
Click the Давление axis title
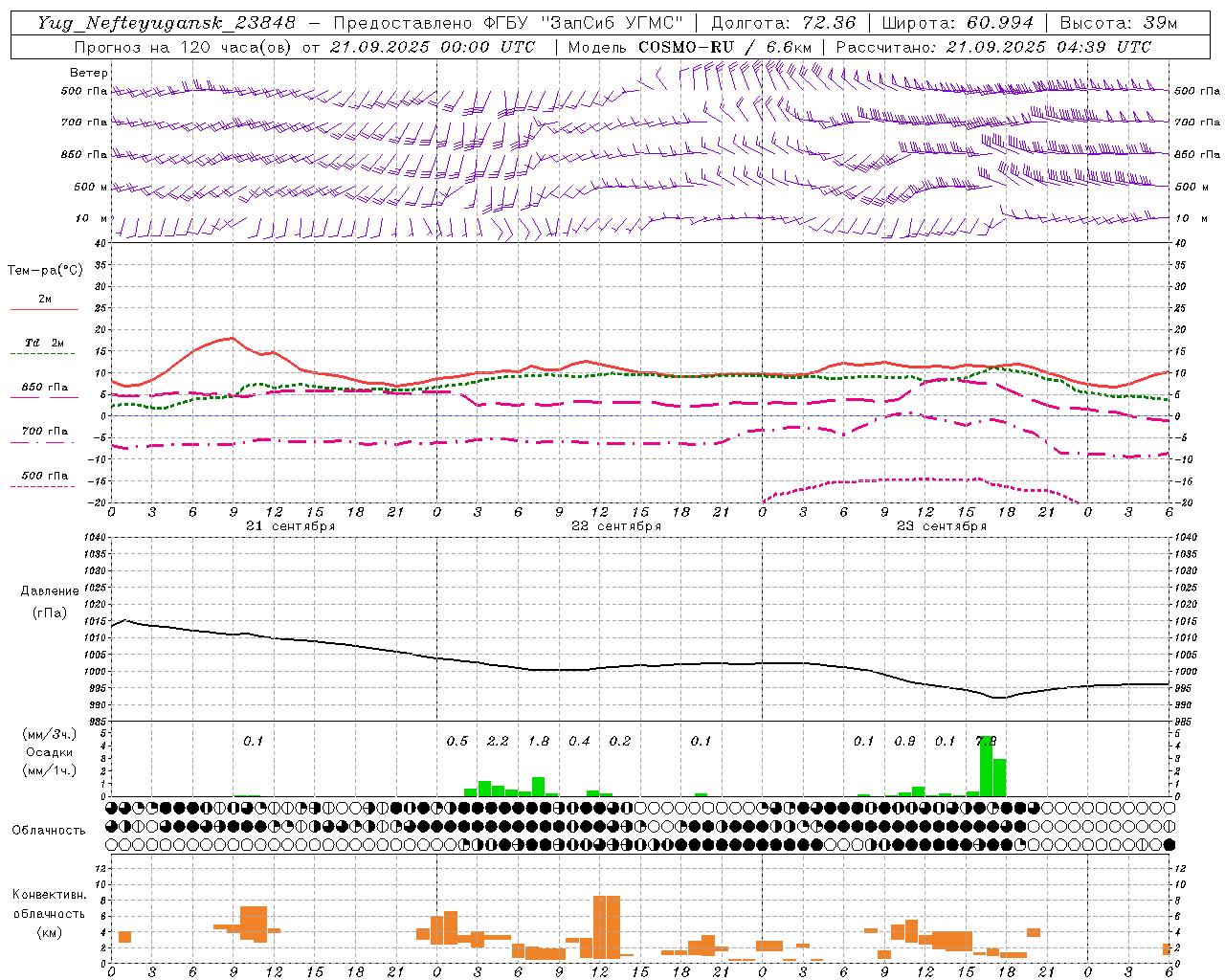coord(50,591)
